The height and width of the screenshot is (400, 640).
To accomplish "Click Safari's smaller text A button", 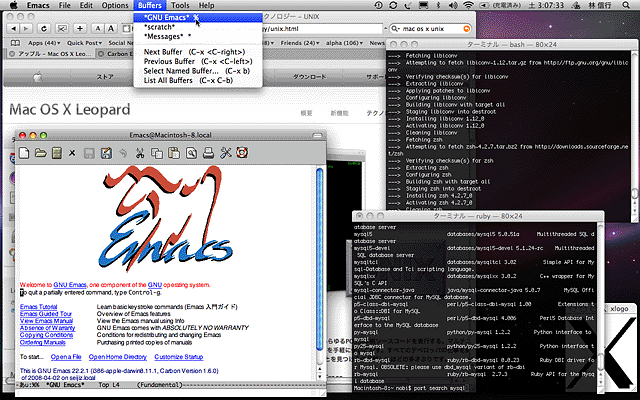I will (x=98, y=29).
